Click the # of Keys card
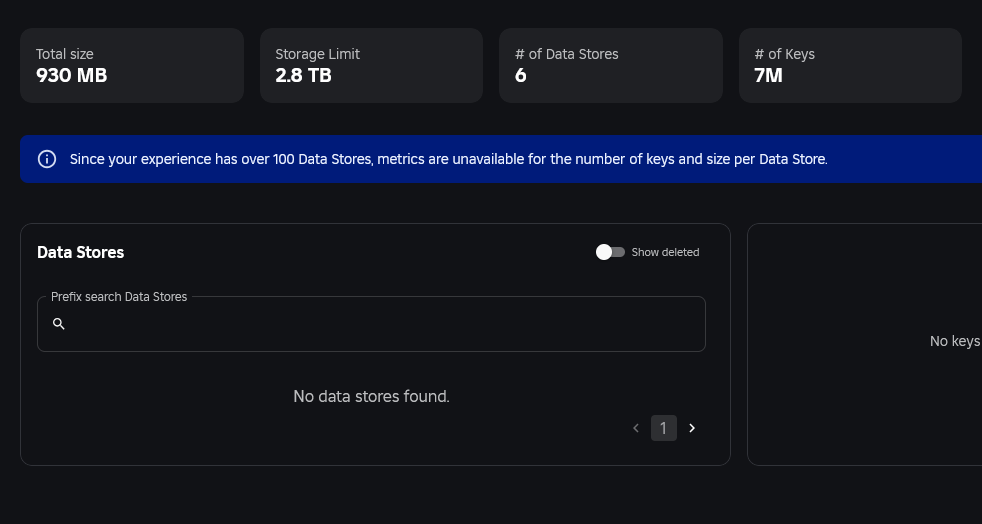 pos(850,65)
